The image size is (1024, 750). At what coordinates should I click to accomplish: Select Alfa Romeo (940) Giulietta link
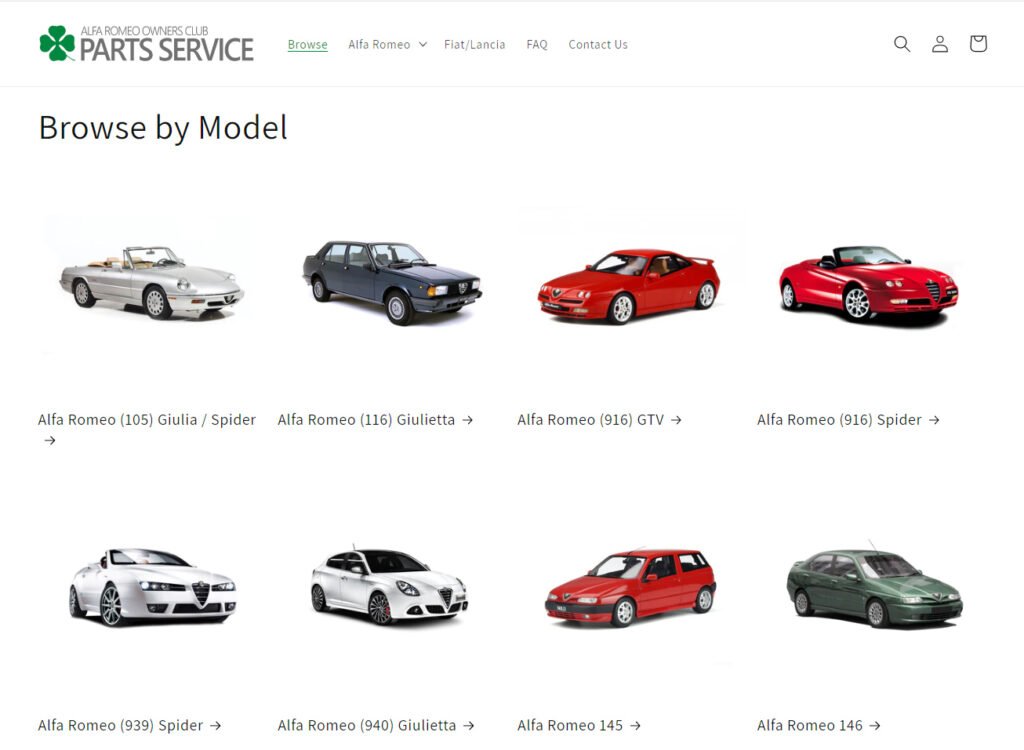click(368, 725)
